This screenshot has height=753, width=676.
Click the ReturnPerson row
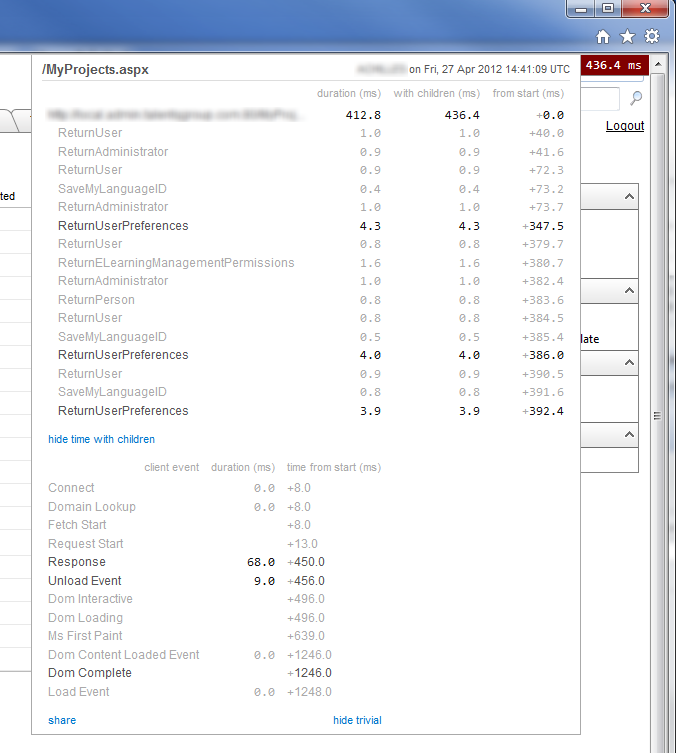[305, 300]
